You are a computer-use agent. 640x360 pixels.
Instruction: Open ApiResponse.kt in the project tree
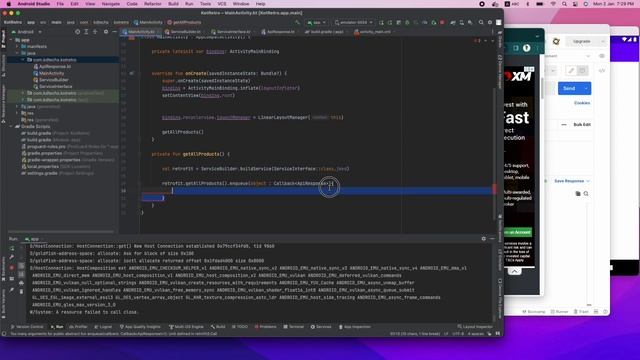pos(55,67)
